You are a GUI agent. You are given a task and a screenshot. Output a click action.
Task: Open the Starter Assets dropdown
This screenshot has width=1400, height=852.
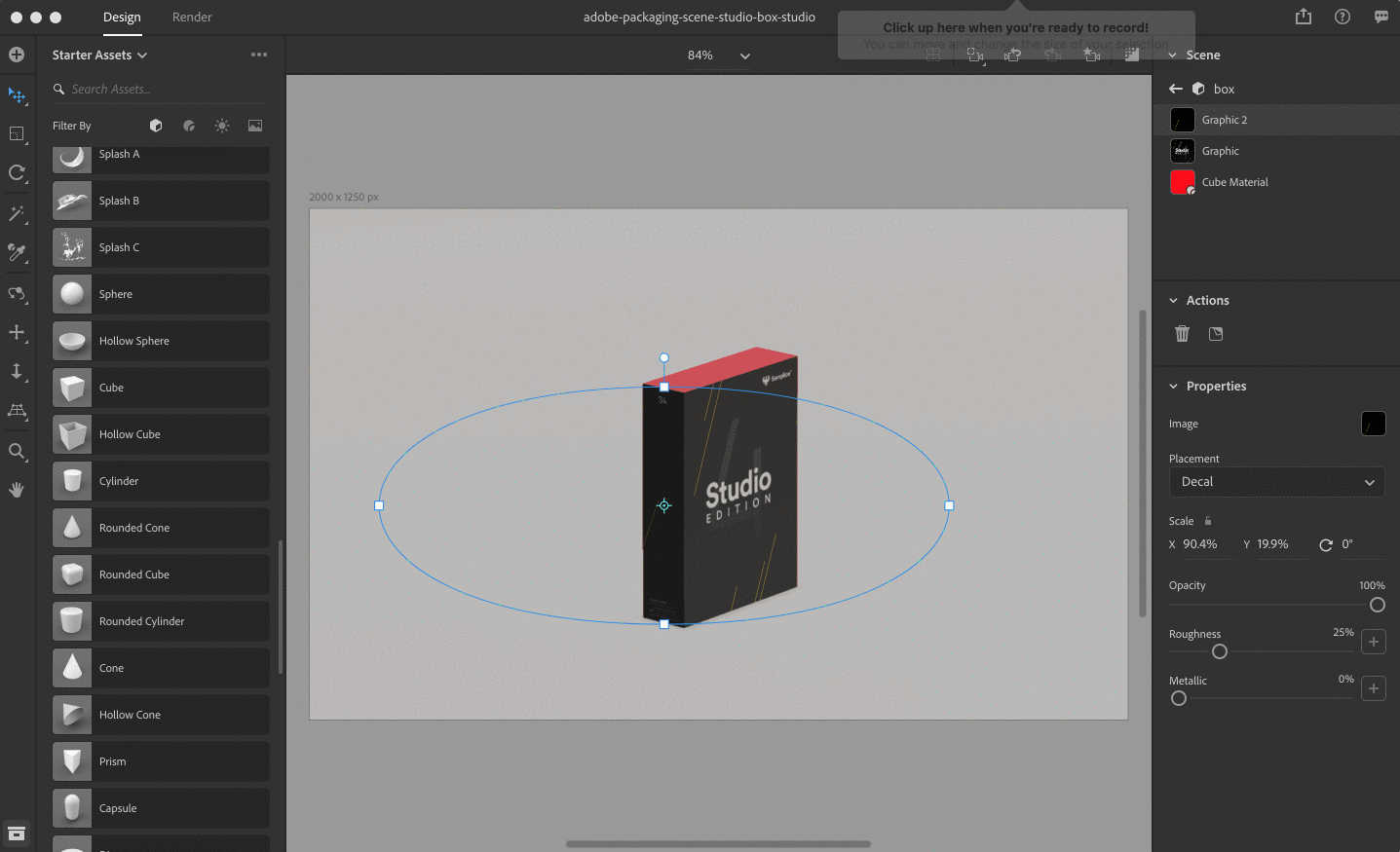pos(99,56)
